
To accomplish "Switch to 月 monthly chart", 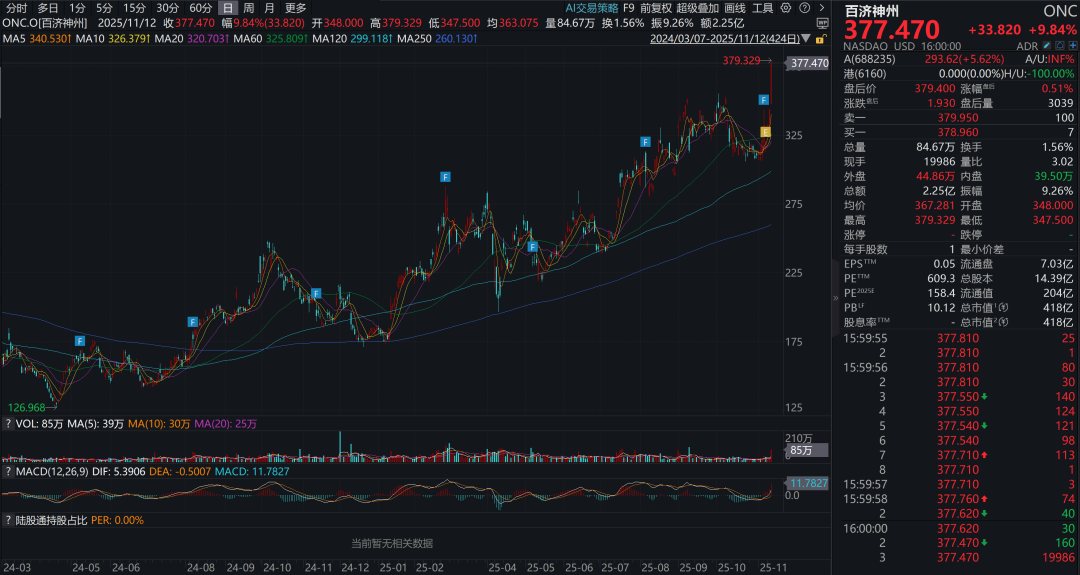I will click(269, 8).
